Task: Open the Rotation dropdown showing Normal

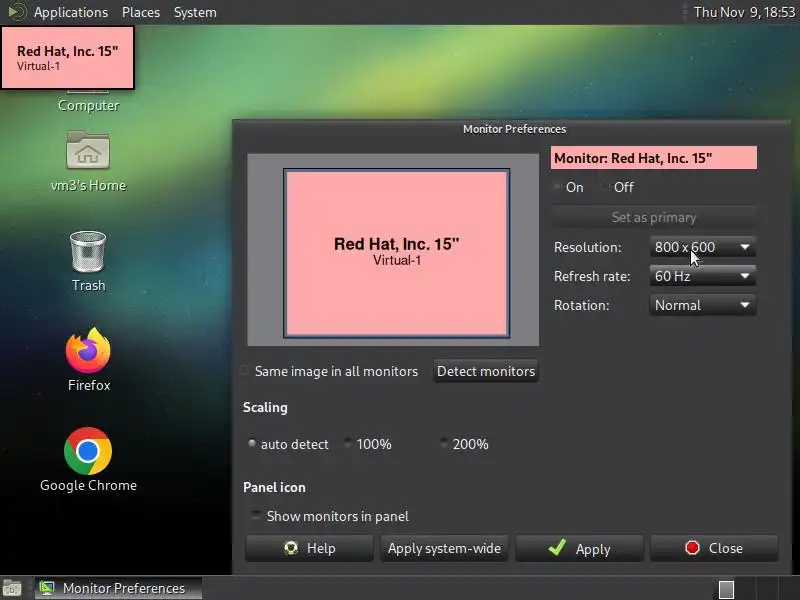Action: click(703, 306)
